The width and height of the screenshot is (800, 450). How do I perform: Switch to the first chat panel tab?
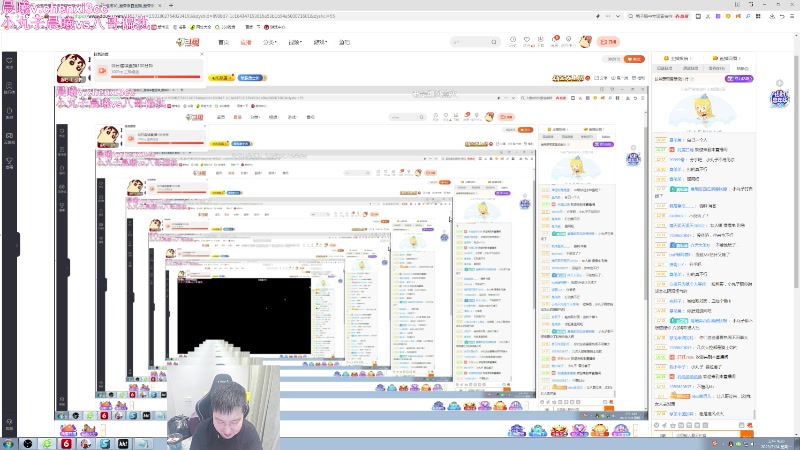click(x=665, y=68)
